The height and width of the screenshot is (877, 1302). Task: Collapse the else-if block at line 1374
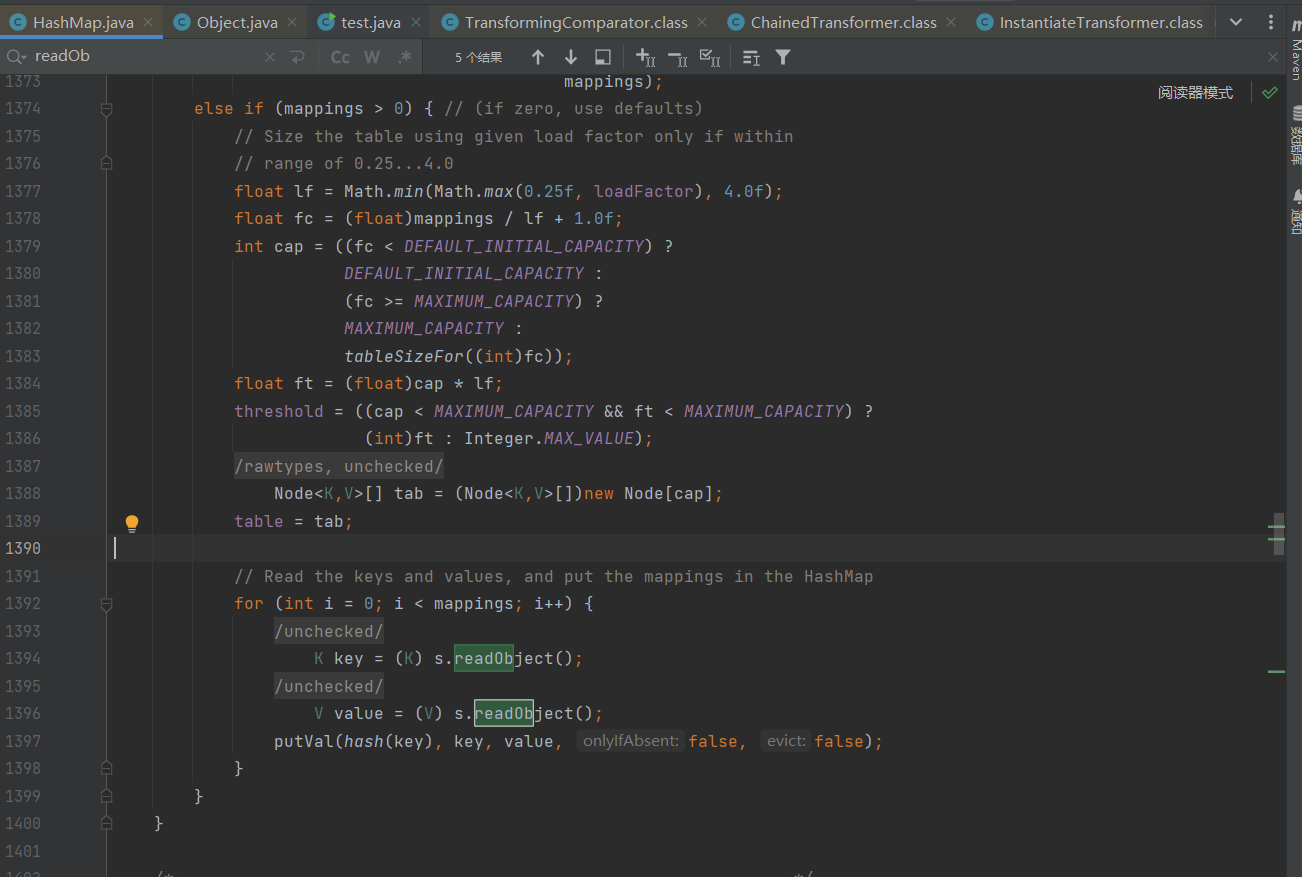pos(107,109)
